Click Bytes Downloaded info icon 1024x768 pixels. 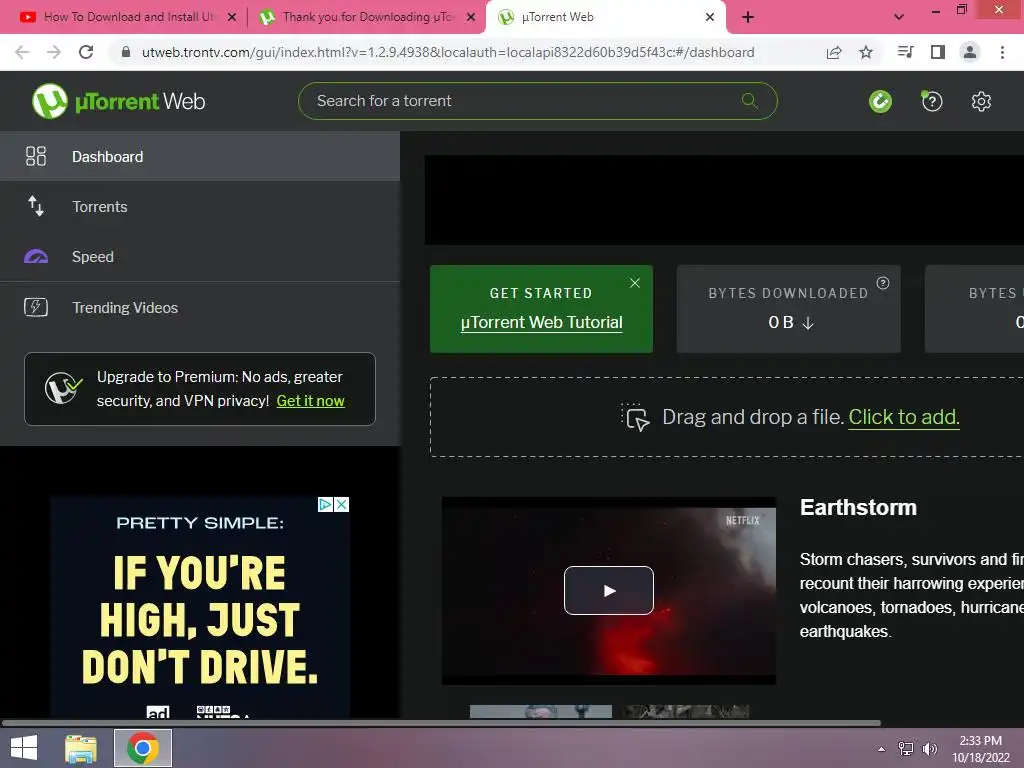pyautogui.click(x=883, y=283)
